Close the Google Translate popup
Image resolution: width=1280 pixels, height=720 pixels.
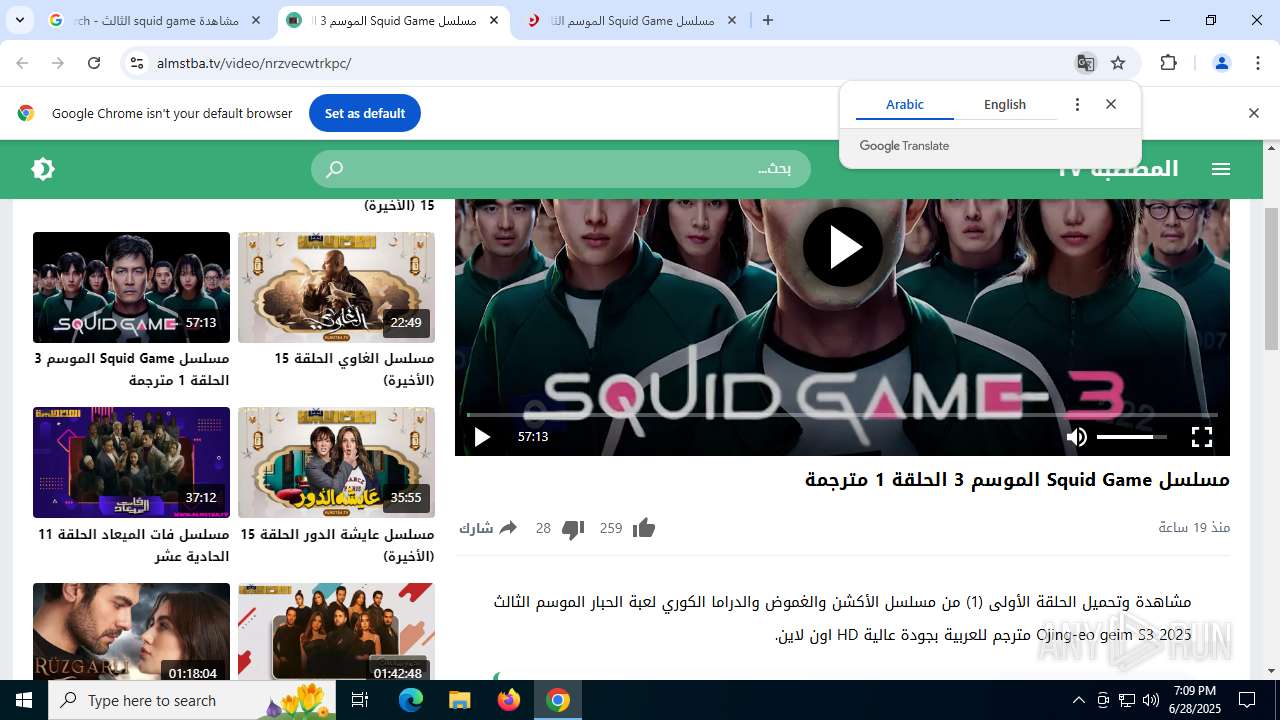(x=1111, y=104)
